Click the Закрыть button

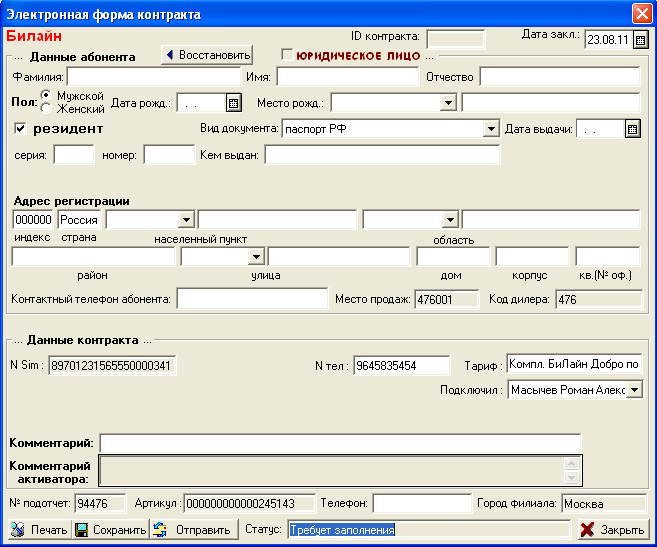click(613, 530)
